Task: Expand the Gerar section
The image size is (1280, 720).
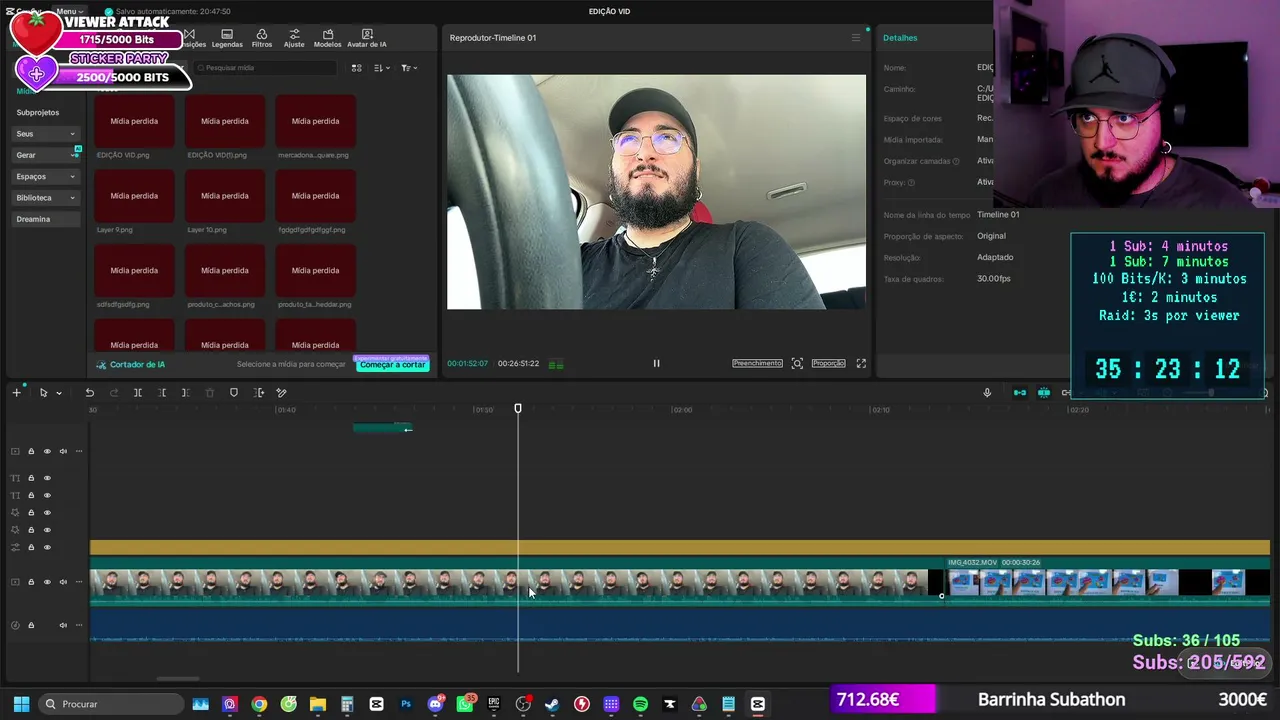Action: (x=46, y=155)
